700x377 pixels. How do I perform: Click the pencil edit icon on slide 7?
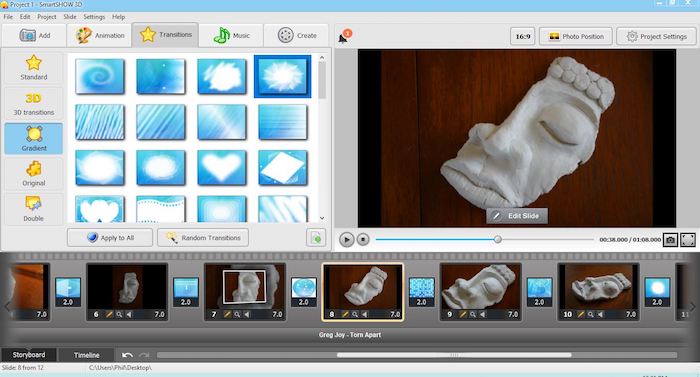[227, 314]
